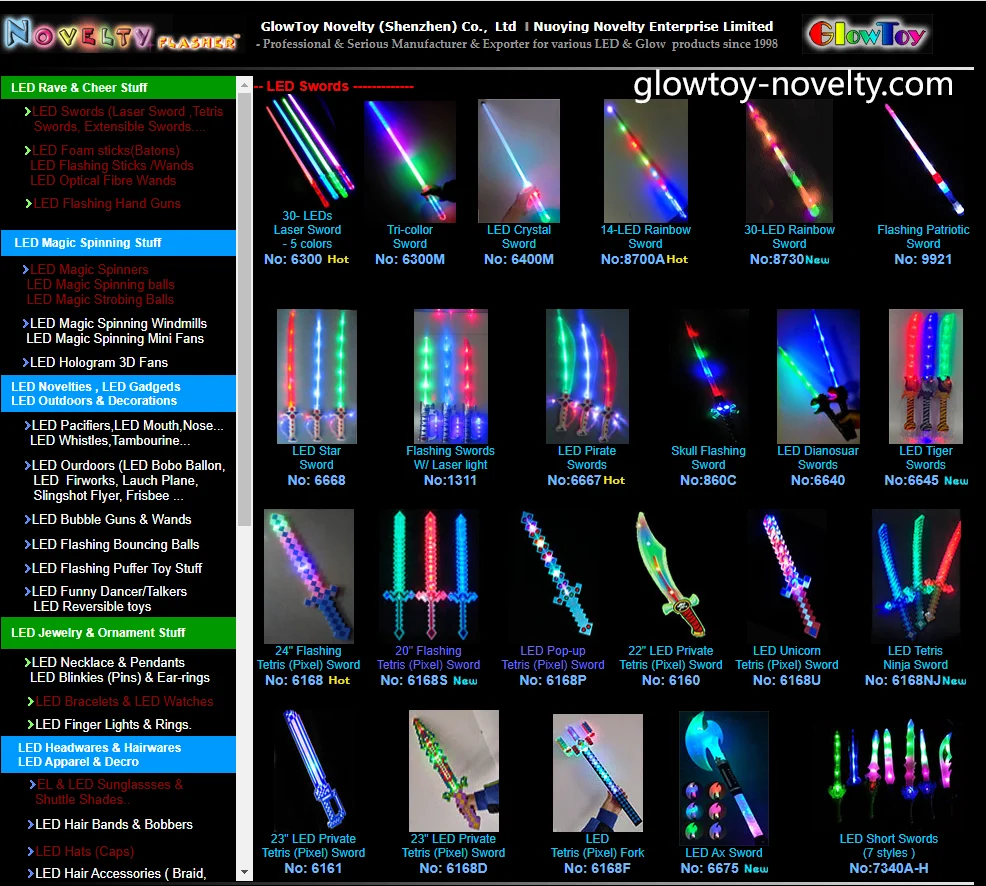986x886 pixels.
Task: Open the Flashing Swords W/ Laser light image
Action: [x=450, y=376]
